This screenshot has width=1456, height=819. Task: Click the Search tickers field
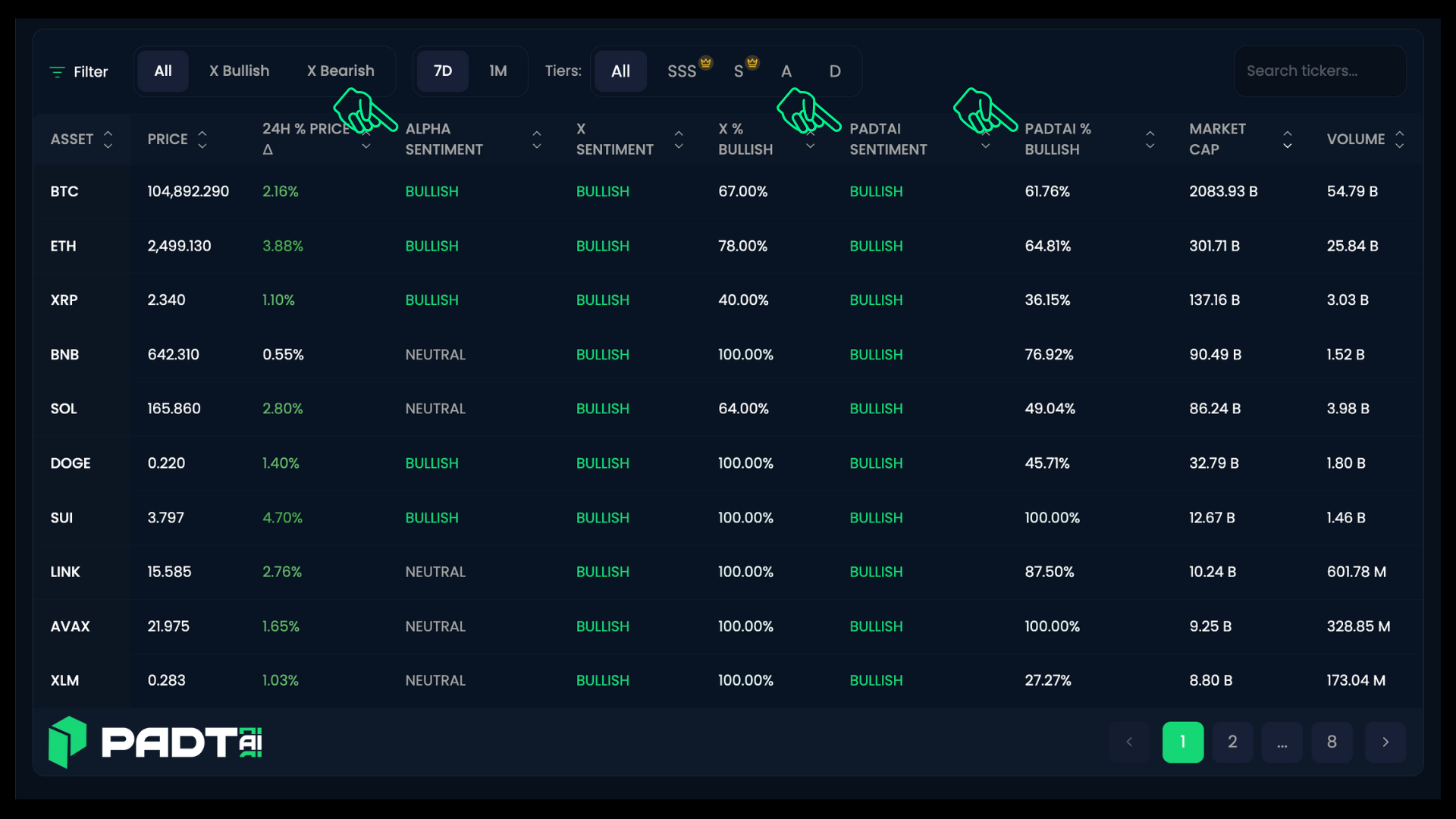pos(1319,71)
